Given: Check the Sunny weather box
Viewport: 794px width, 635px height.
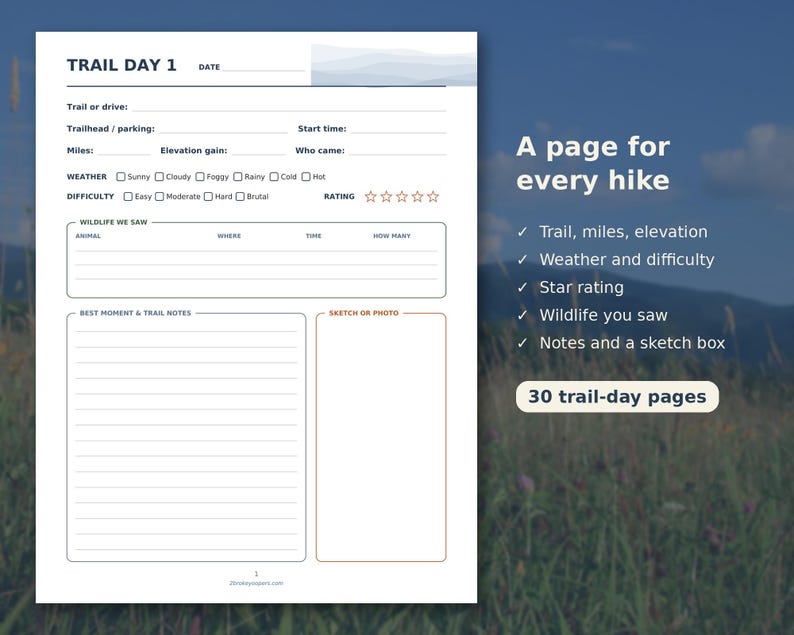Looking at the screenshot, I should pyautogui.click(x=121, y=177).
